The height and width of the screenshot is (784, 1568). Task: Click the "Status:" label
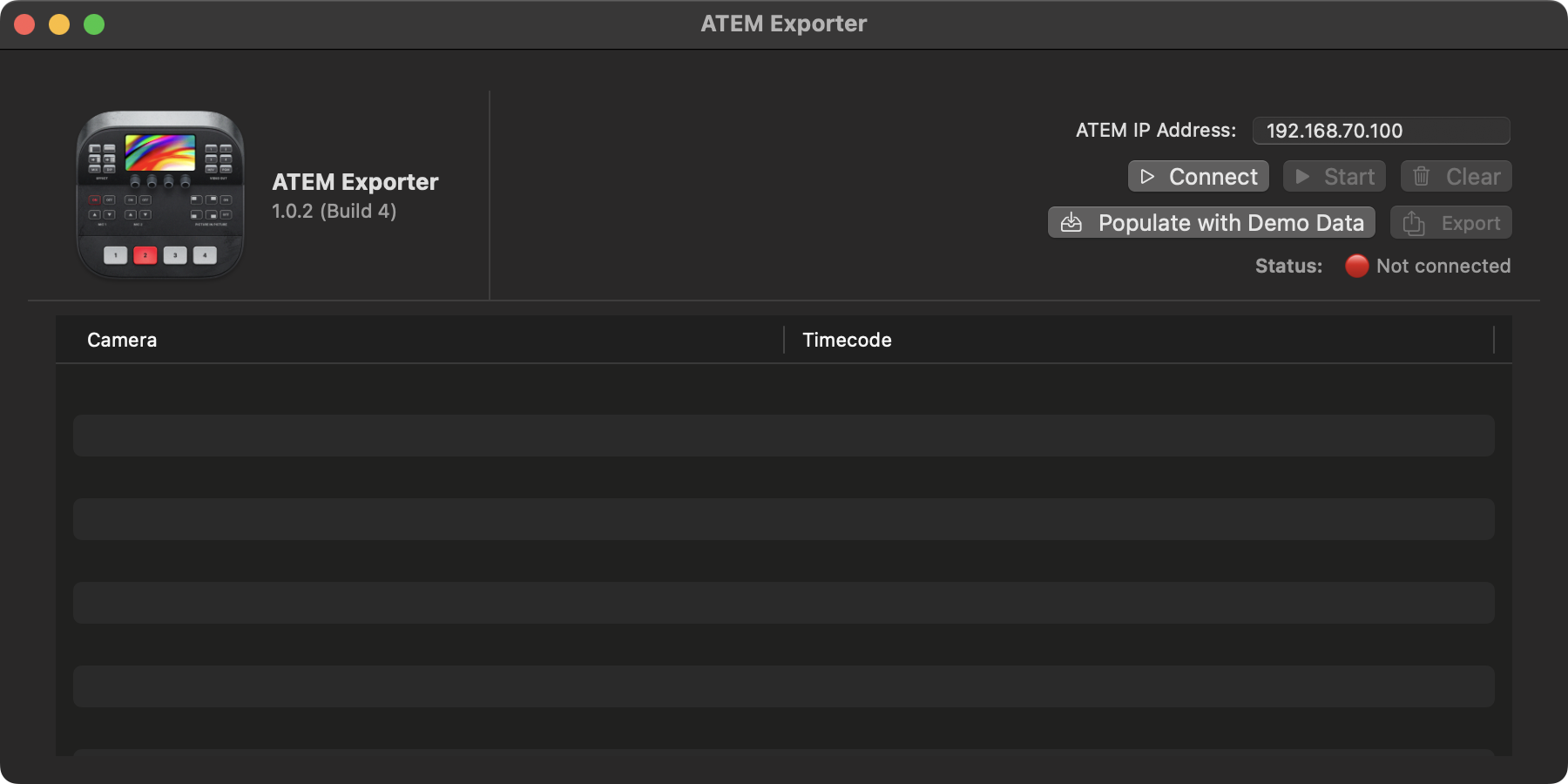(1288, 266)
